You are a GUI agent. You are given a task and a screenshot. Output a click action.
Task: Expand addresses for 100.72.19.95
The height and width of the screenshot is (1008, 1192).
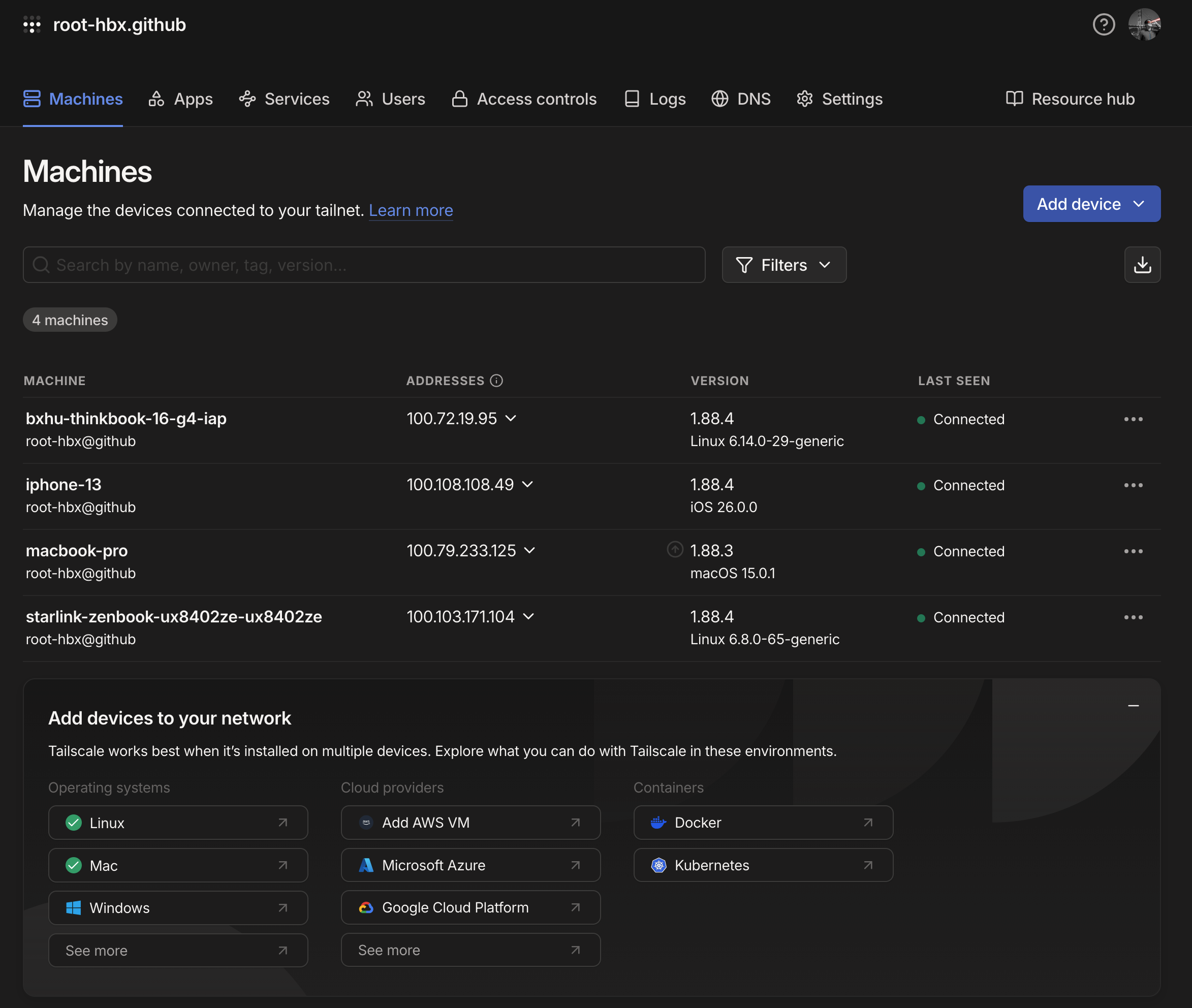[511, 418]
